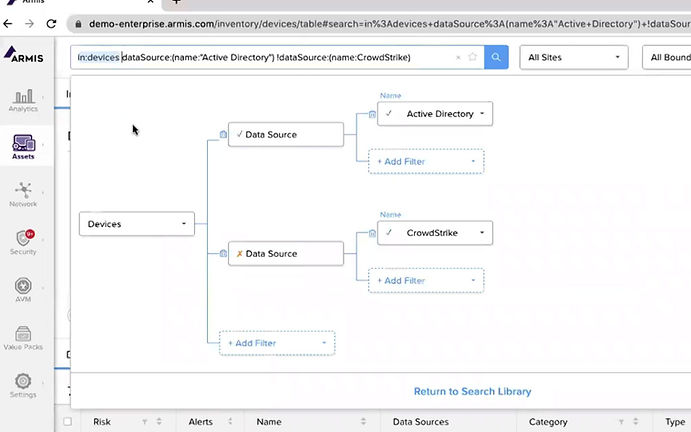The width and height of the screenshot is (691, 432).
Task: Open the Assets section
Action: [23, 147]
